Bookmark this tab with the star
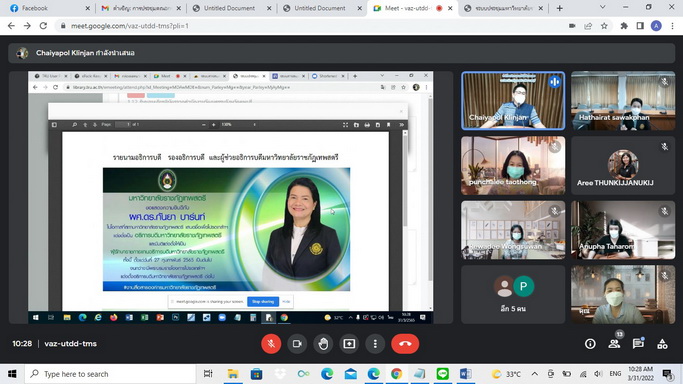This screenshot has height=384, width=683. coord(604,26)
